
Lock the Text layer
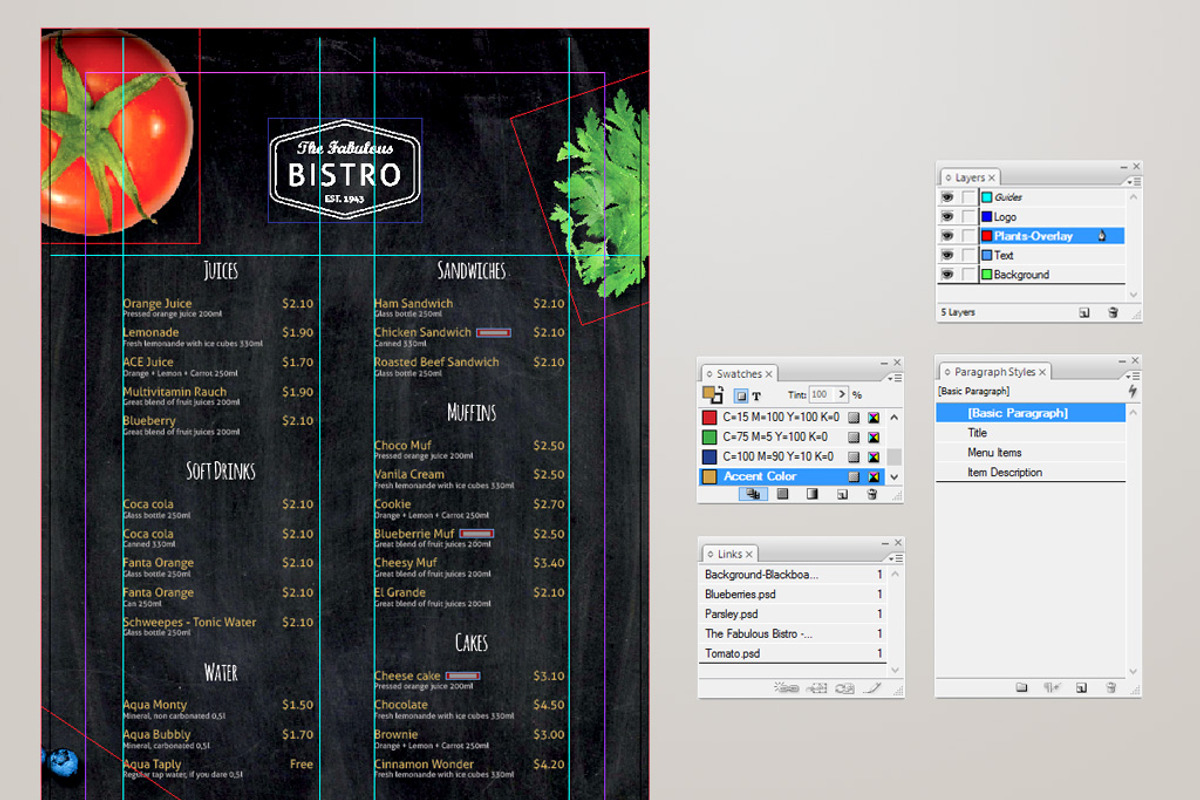tap(967, 255)
